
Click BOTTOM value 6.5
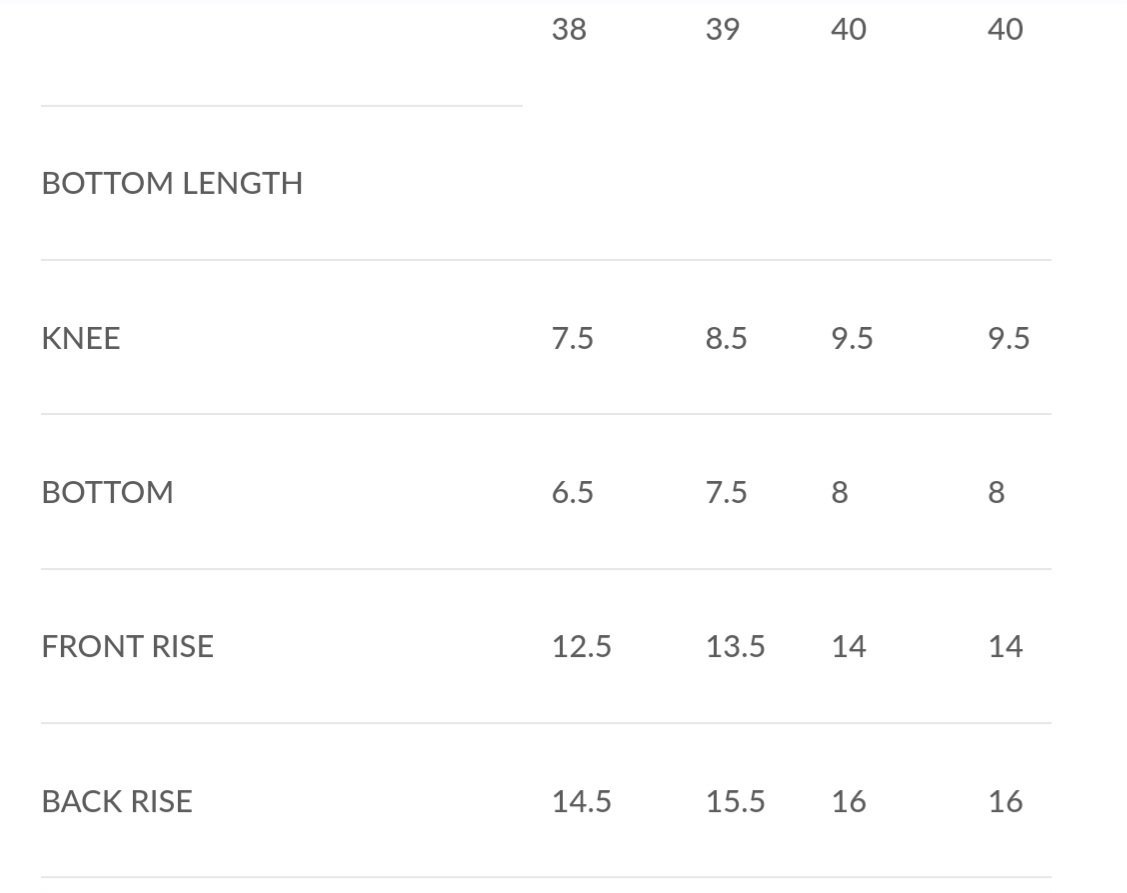coord(572,493)
